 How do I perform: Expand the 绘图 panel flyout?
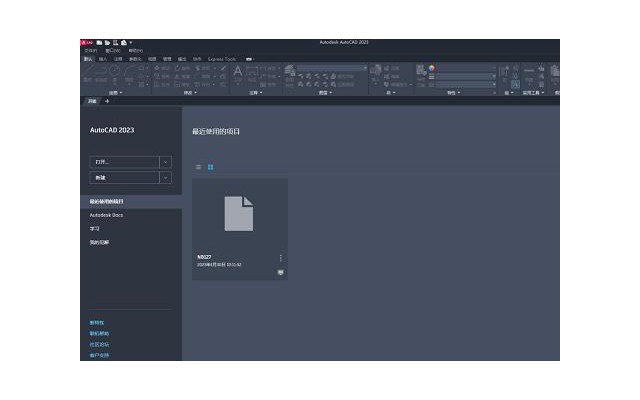(116, 93)
